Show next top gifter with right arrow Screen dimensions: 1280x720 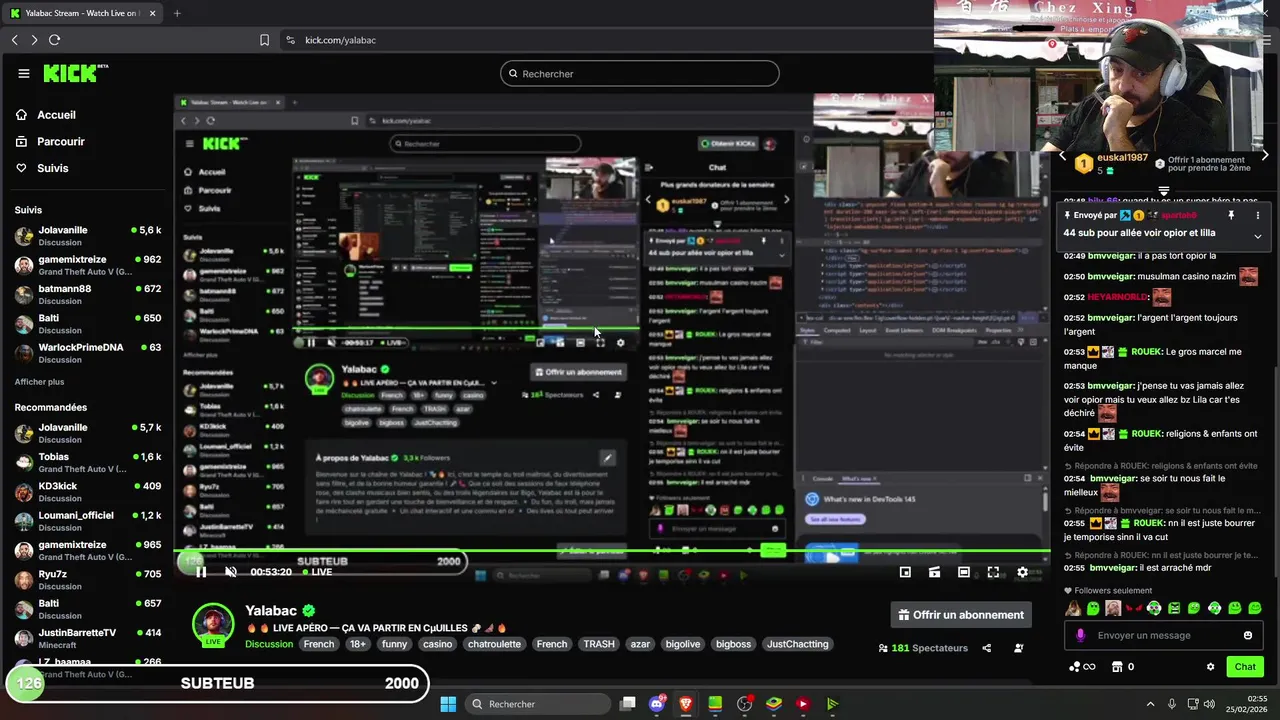[x=1265, y=156]
